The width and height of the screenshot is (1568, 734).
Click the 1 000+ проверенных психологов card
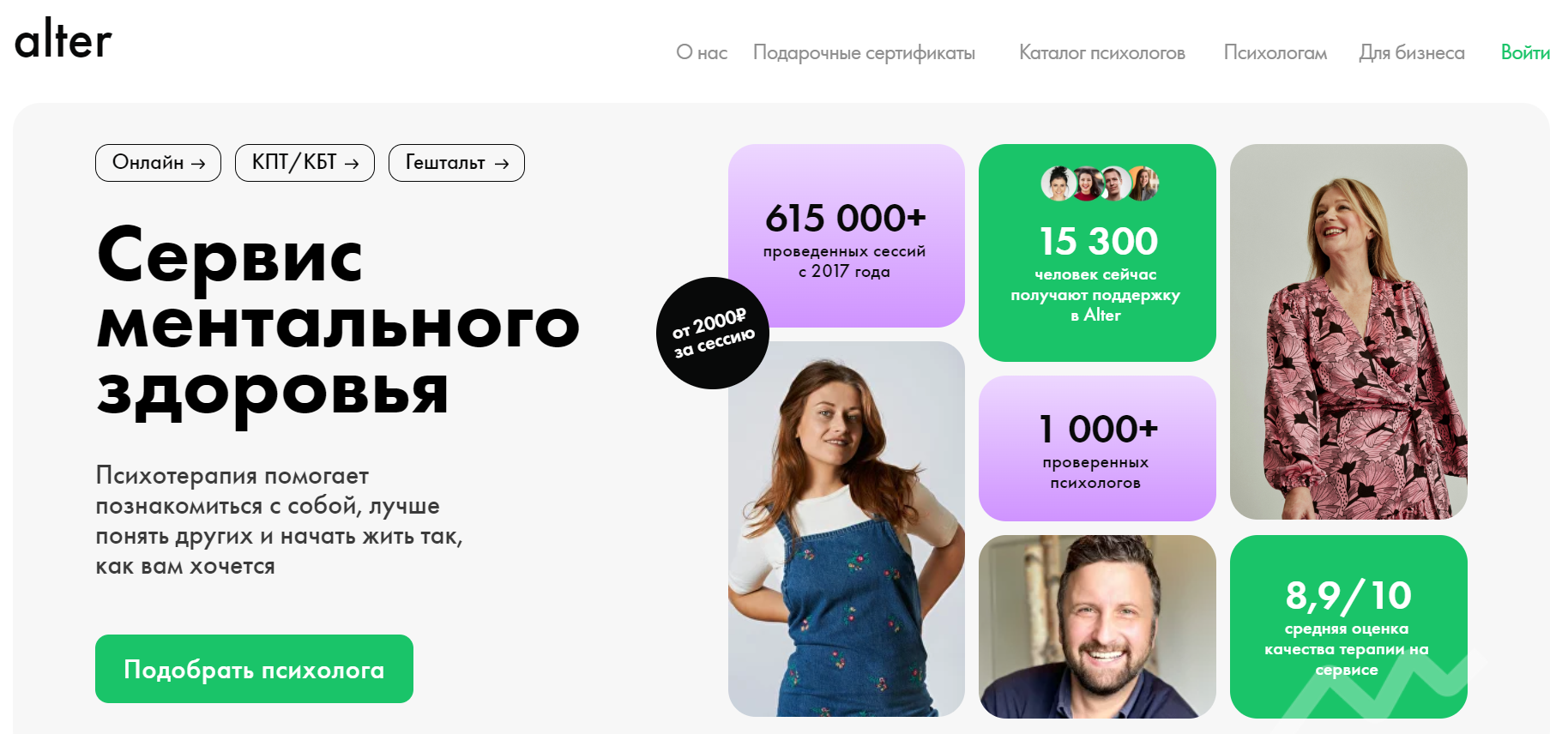(x=1097, y=448)
